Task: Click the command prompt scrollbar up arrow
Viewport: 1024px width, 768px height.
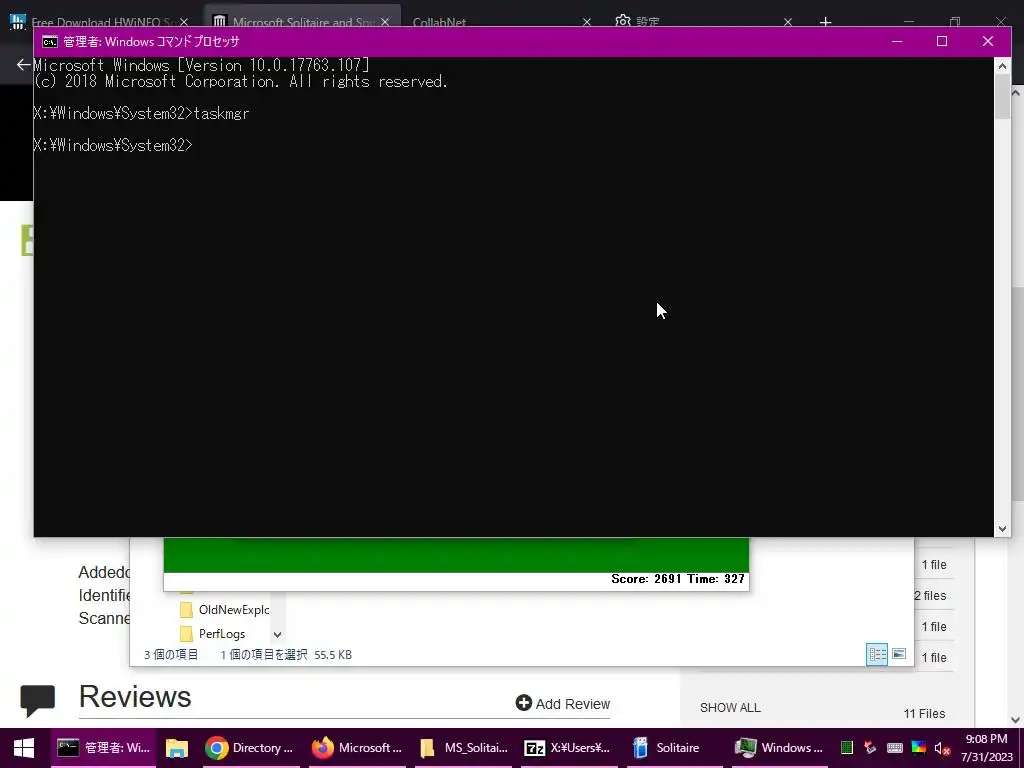Action: (x=1002, y=65)
